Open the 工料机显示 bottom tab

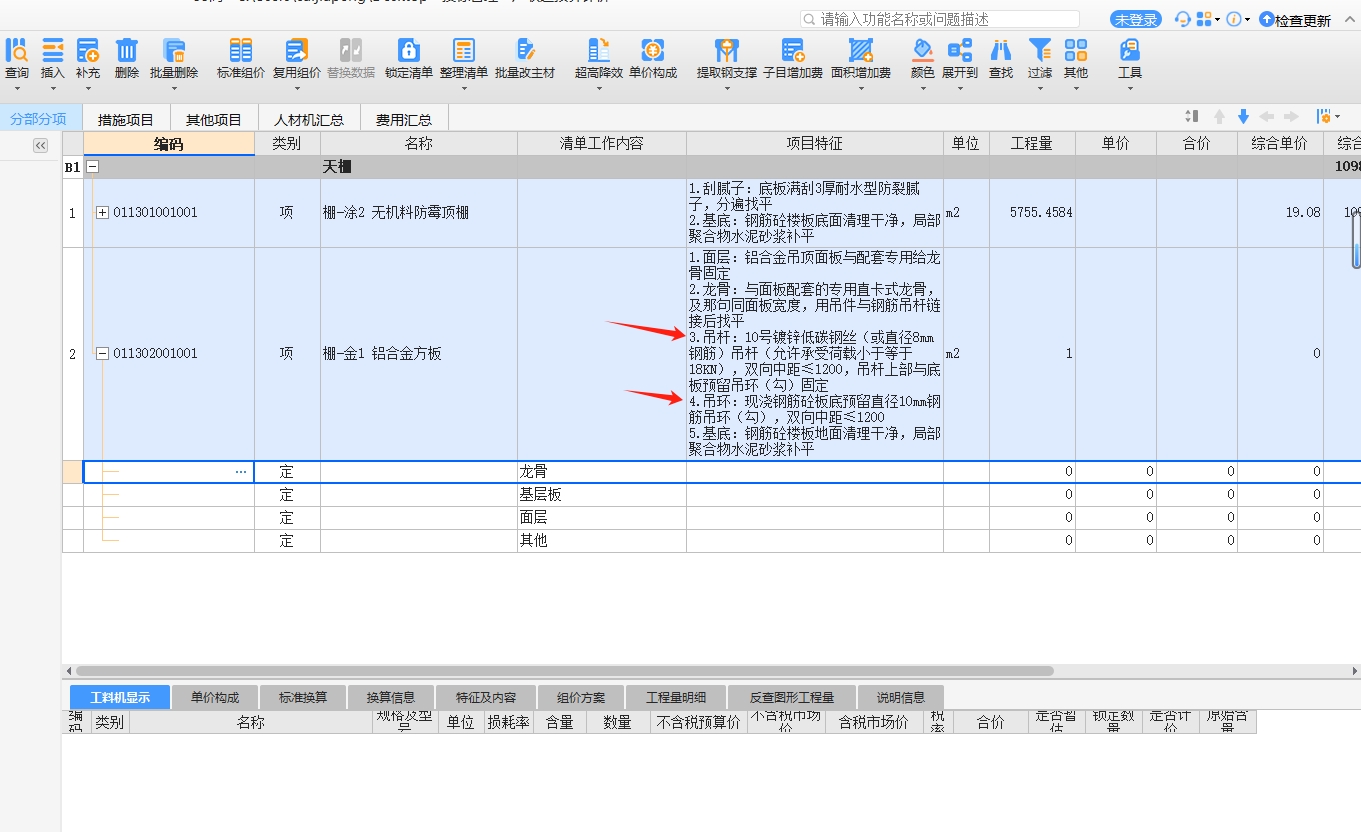tap(120, 697)
